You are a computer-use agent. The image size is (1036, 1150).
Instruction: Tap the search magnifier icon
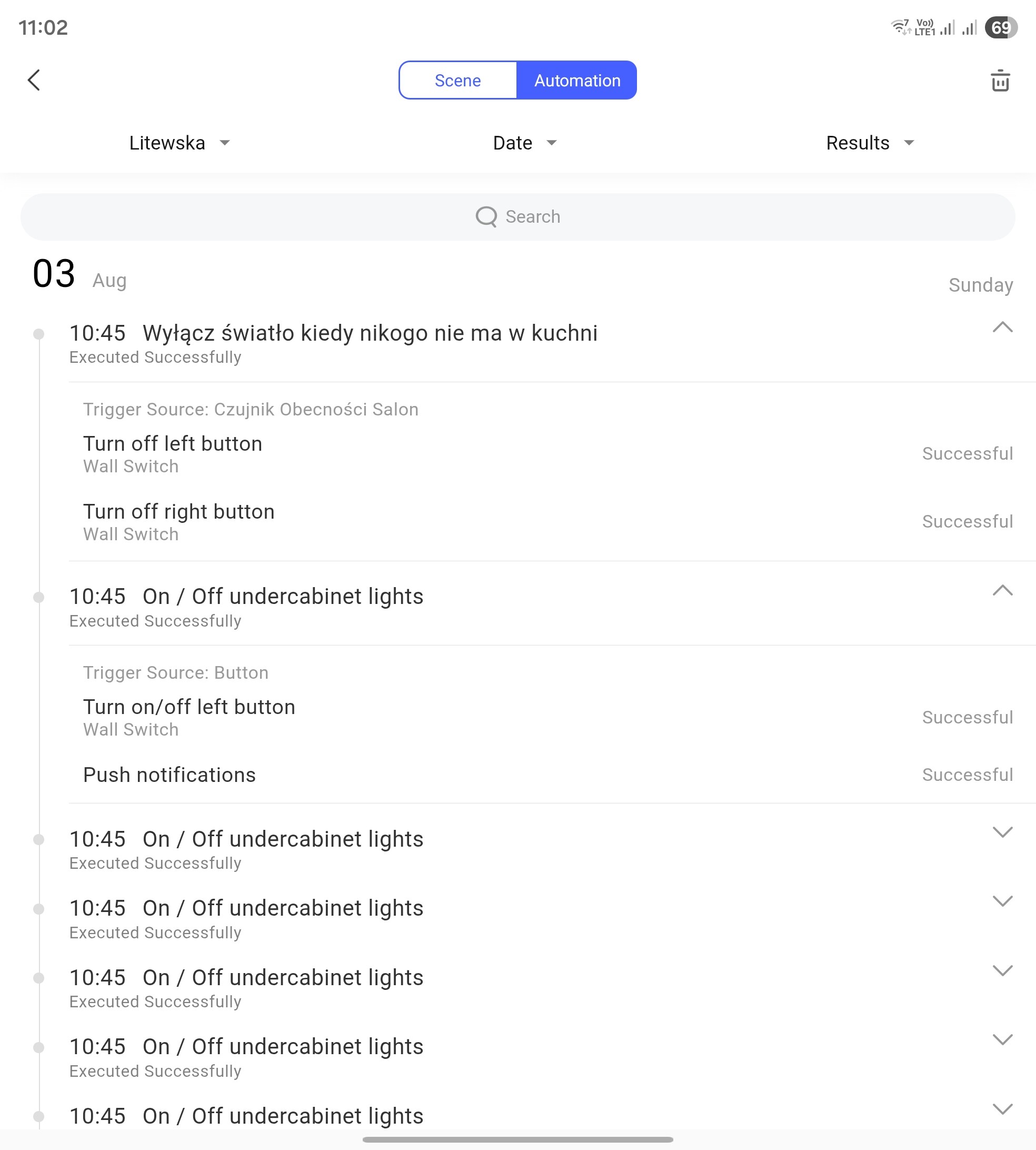click(486, 216)
